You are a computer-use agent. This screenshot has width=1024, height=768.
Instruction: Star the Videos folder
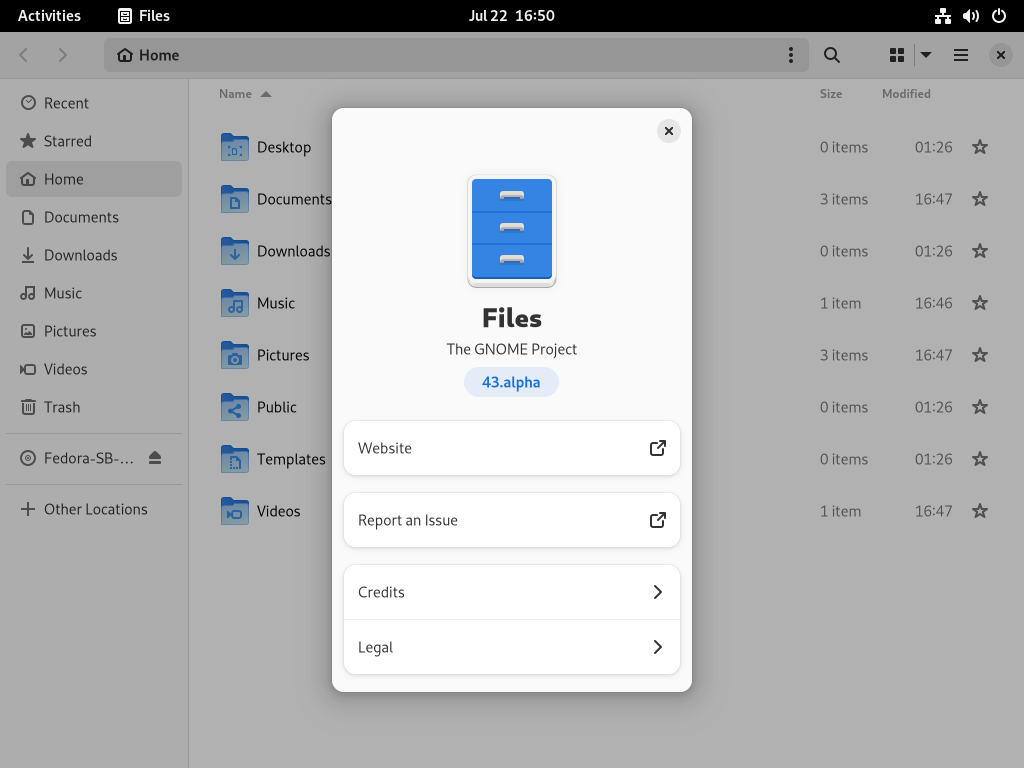click(x=980, y=511)
